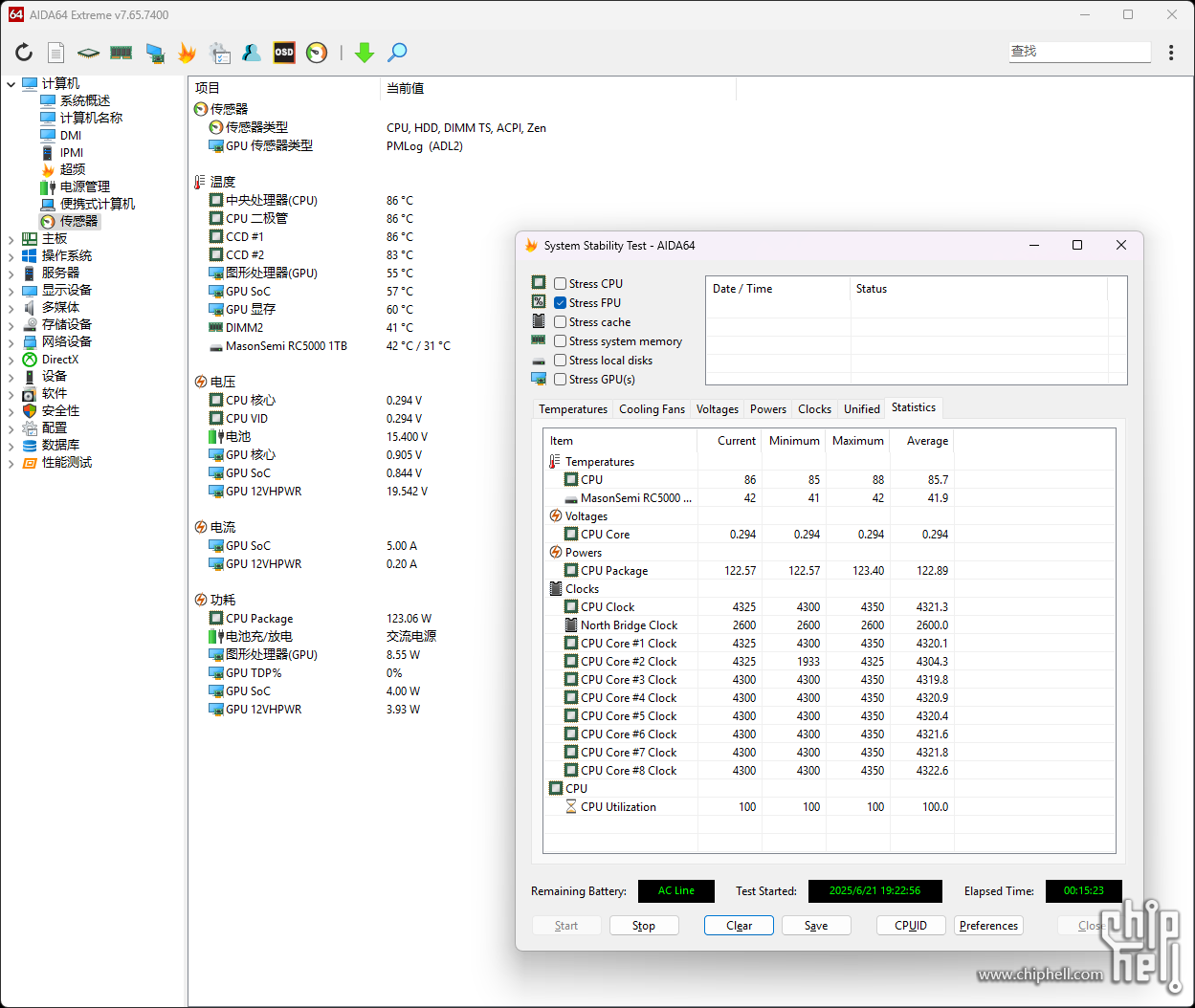1195x1008 pixels.
Task: Select the North Bridge Clock row
Action: 749,625
